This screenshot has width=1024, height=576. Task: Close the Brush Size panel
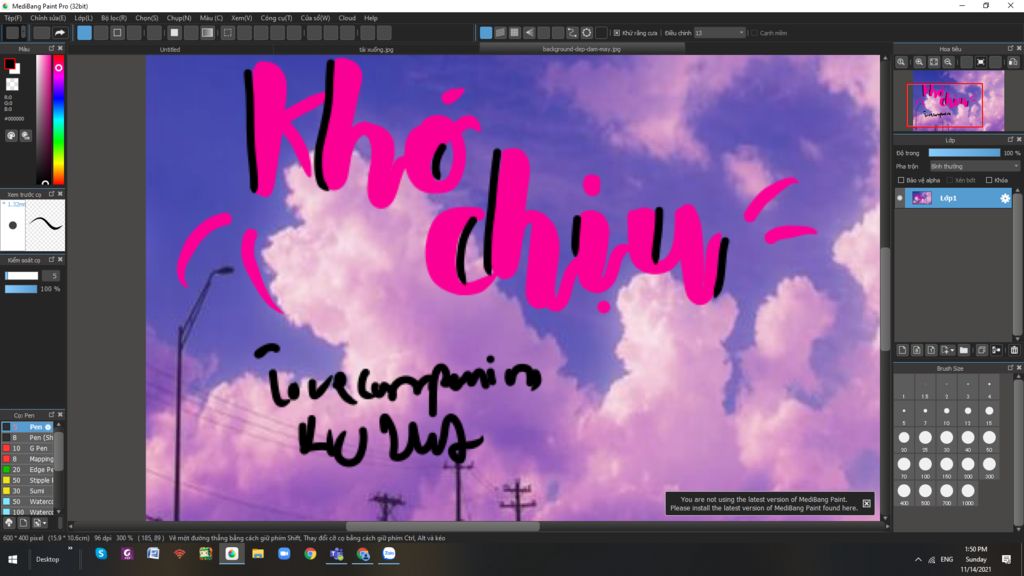[x=1018, y=368]
